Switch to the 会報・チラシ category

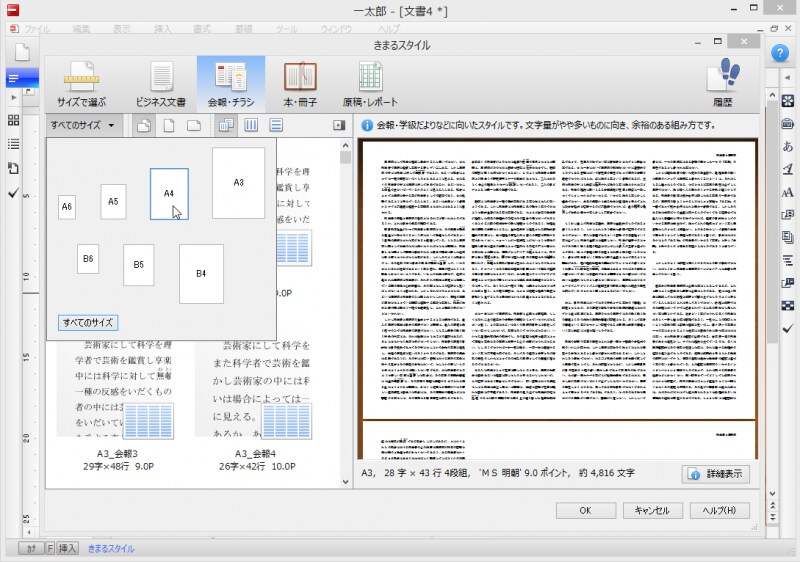tap(231, 84)
